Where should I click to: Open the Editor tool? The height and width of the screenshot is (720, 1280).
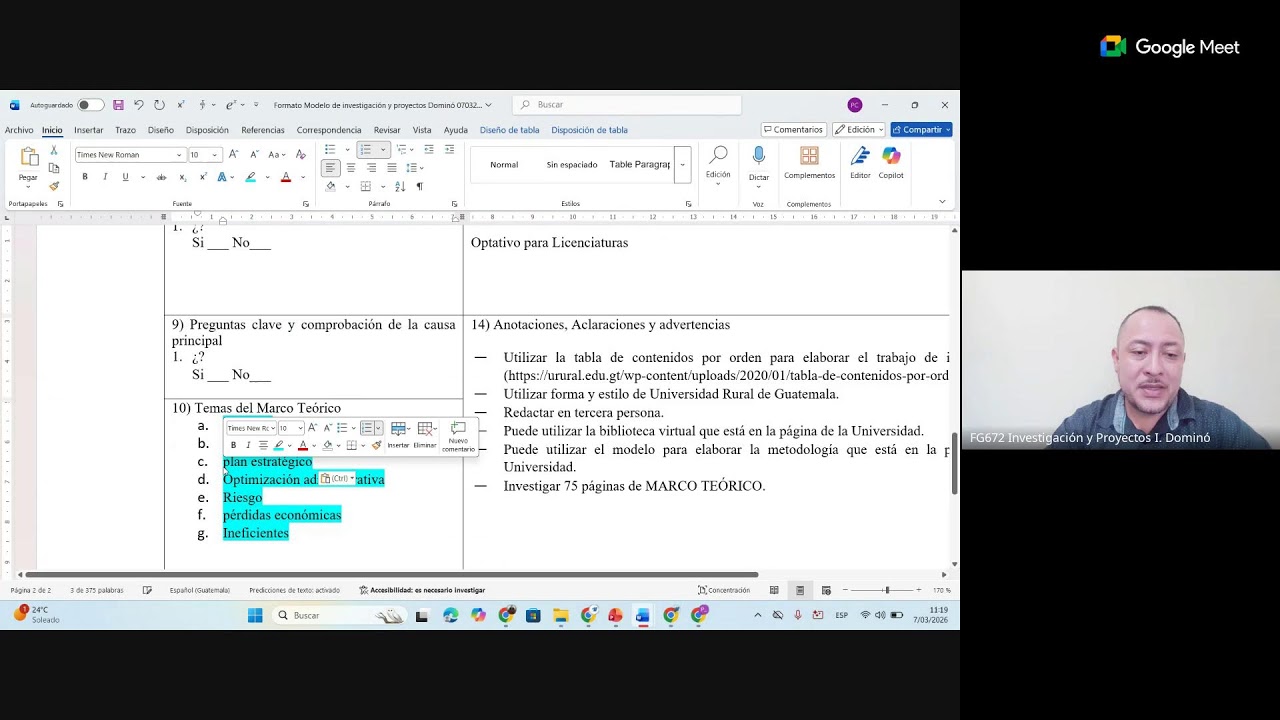pos(860,162)
